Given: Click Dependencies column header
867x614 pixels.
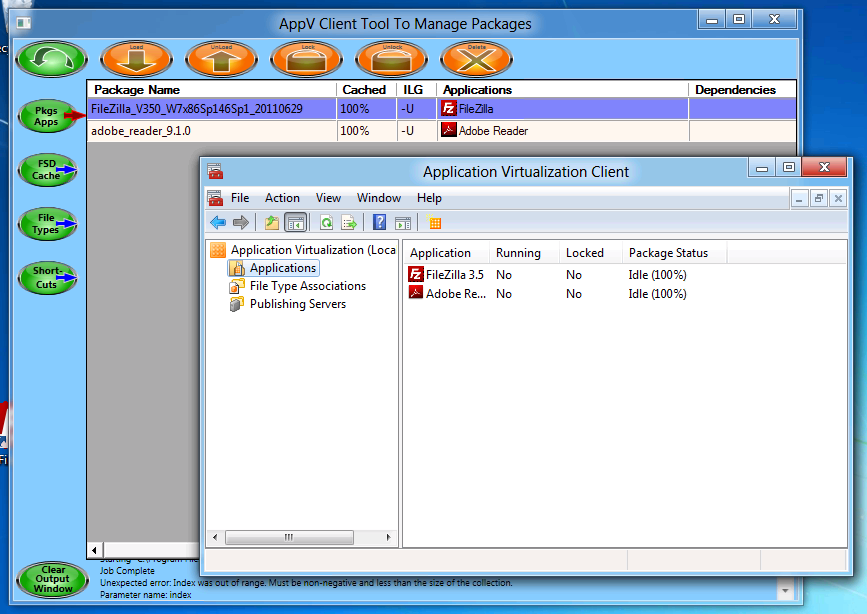Looking at the screenshot, I should pos(742,90).
